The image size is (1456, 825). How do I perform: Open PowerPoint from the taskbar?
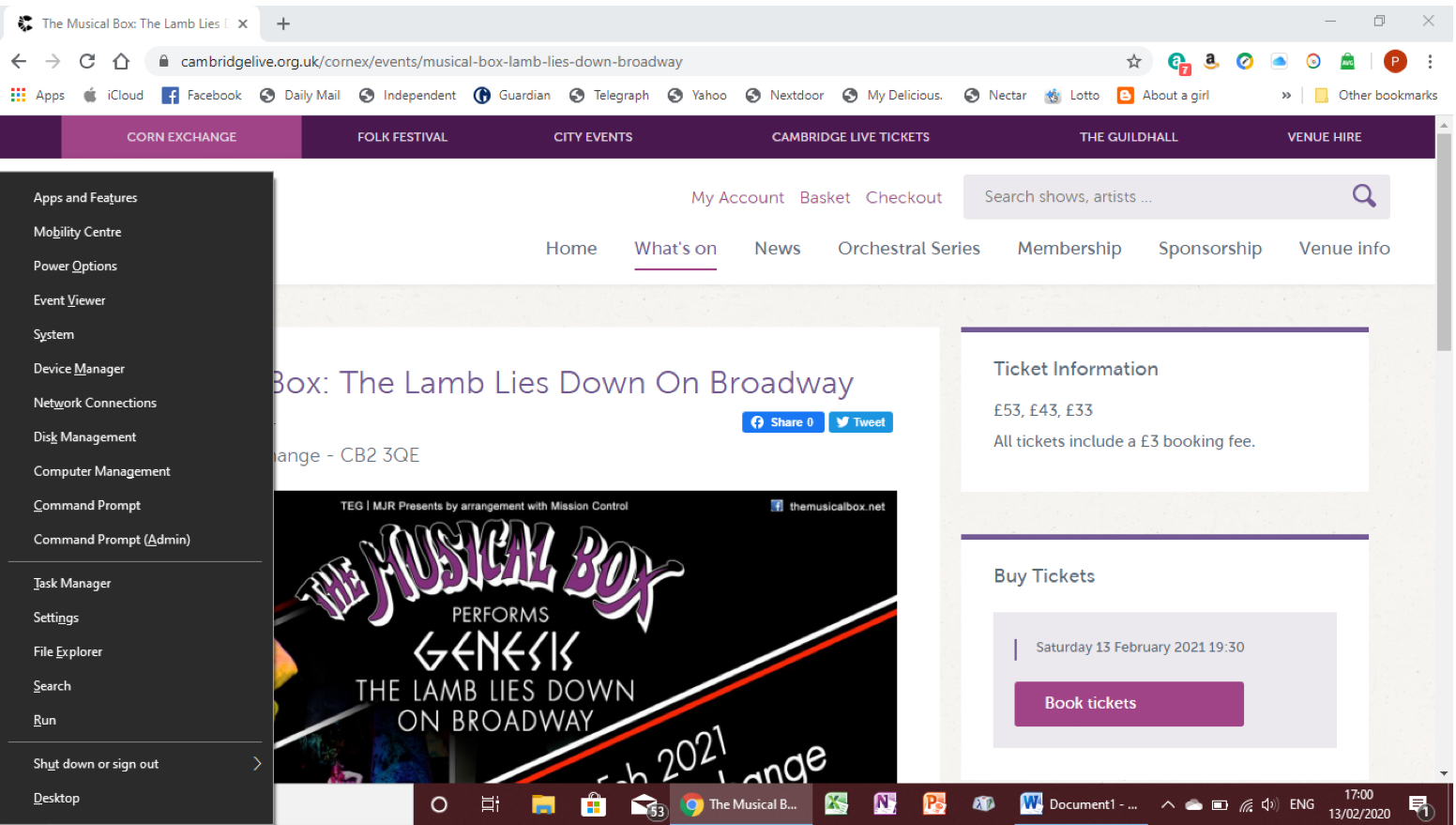934,804
